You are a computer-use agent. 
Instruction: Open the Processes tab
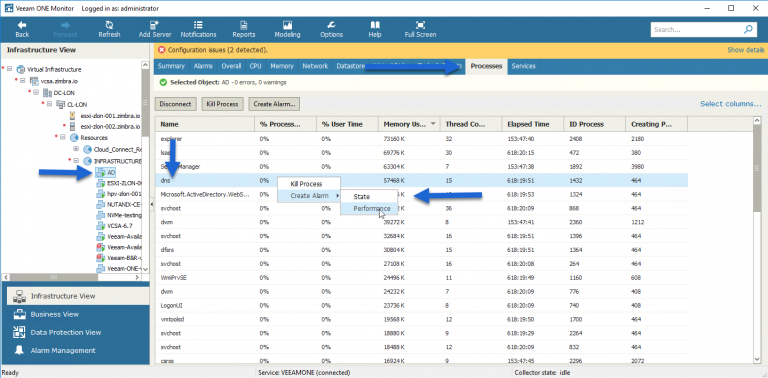(486, 66)
